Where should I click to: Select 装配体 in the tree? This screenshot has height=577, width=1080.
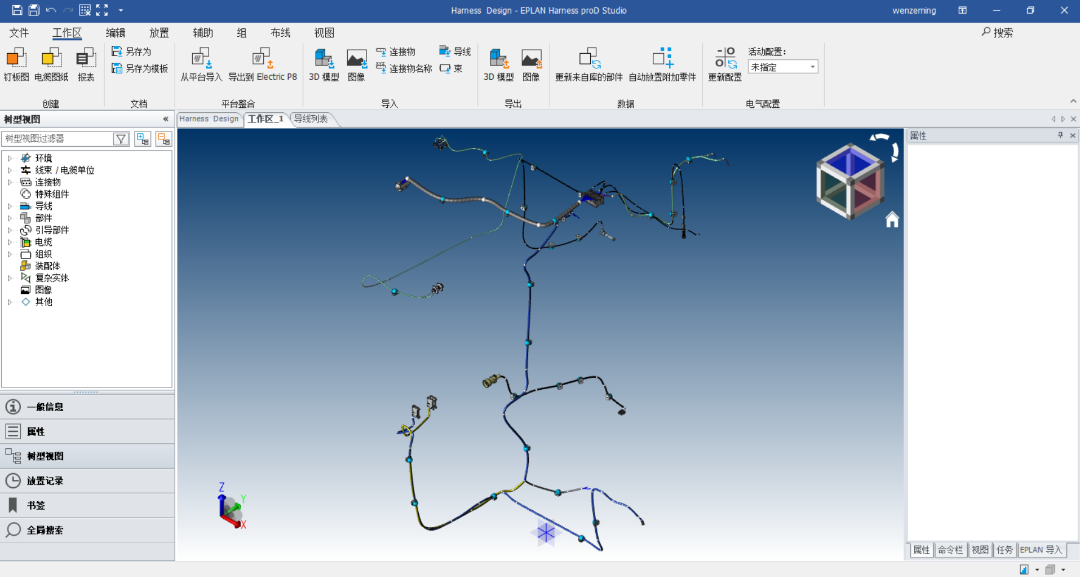pyautogui.click(x=48, y=266)
